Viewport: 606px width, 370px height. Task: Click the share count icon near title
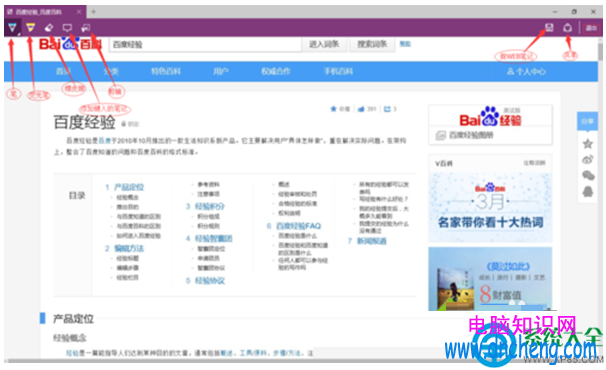(387, 109)
